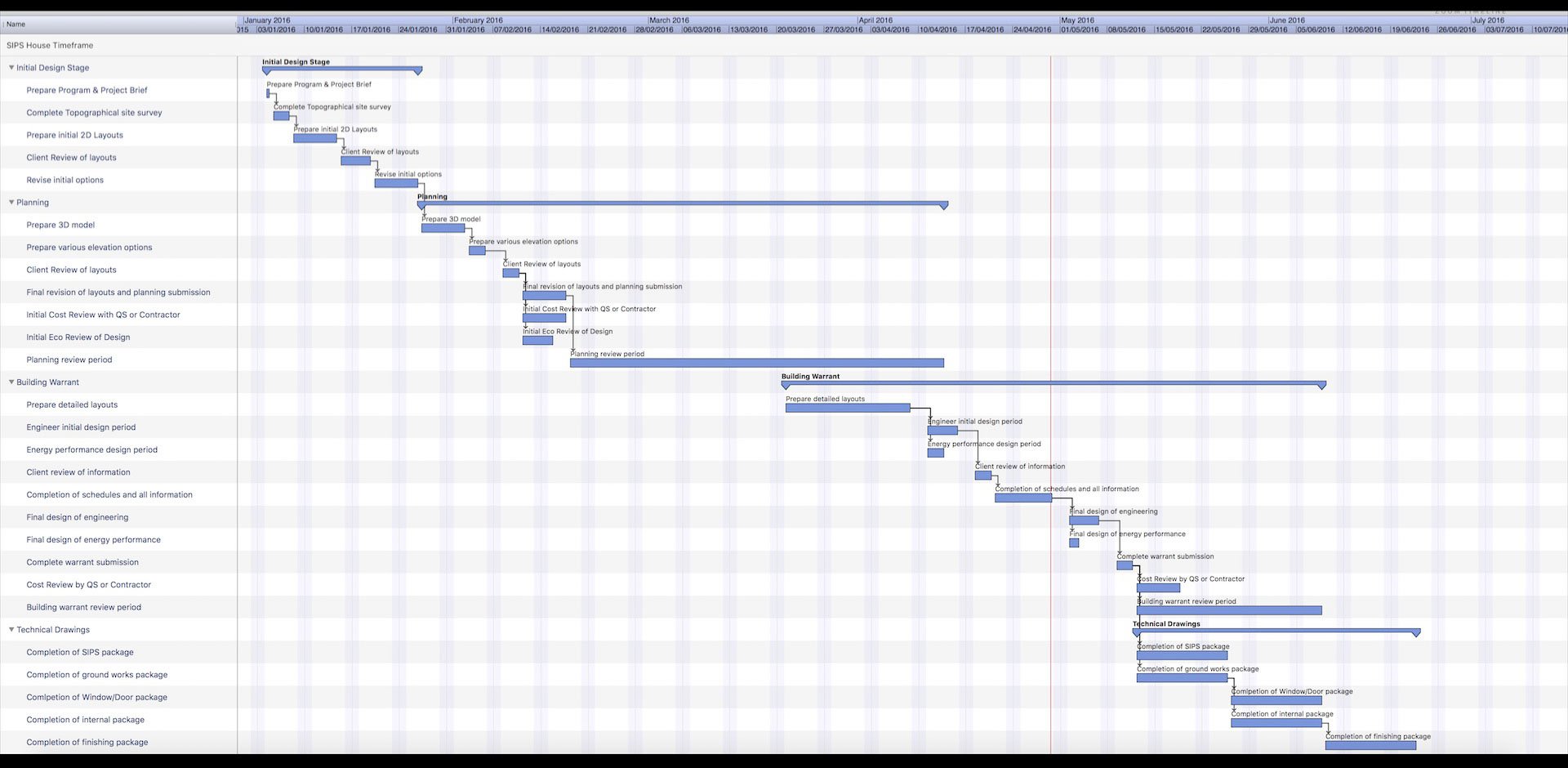Collapse the Technical Drawings group
Screen dimensions: 1568x768
pos(11,630)
